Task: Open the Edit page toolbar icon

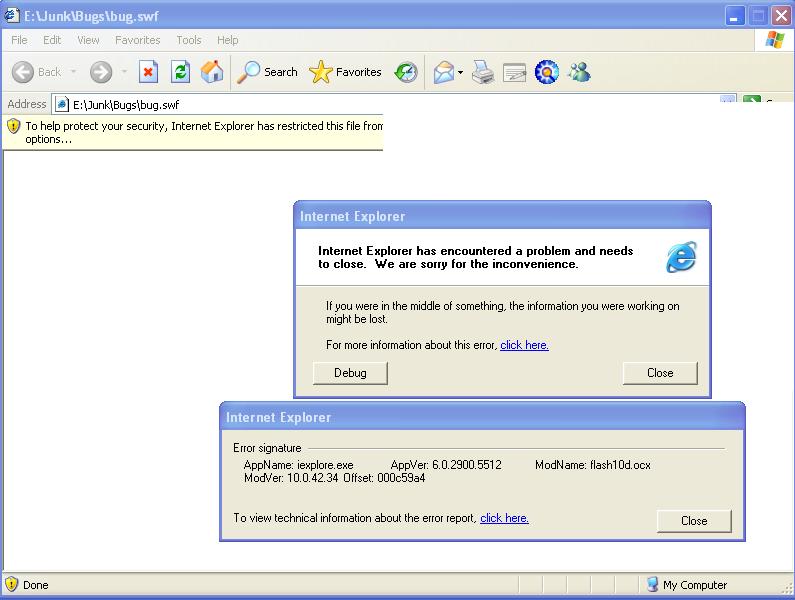Action: click(514, 72)
